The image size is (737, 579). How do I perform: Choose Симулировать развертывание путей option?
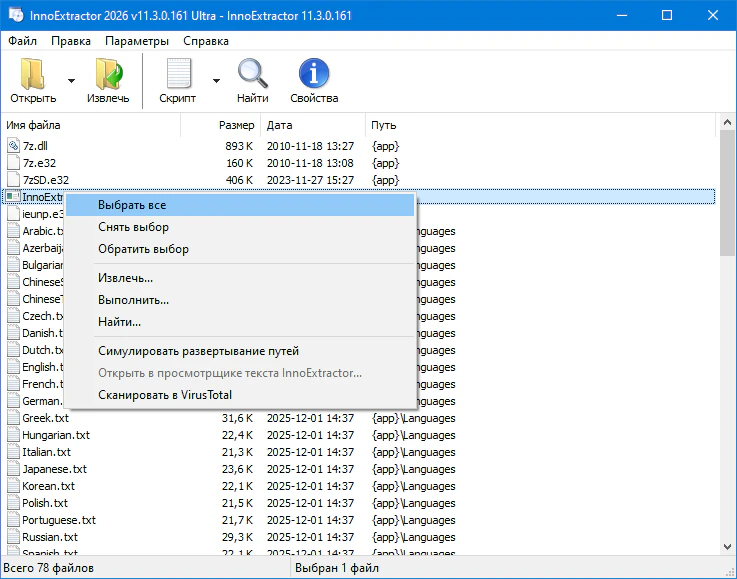point(198,351)
